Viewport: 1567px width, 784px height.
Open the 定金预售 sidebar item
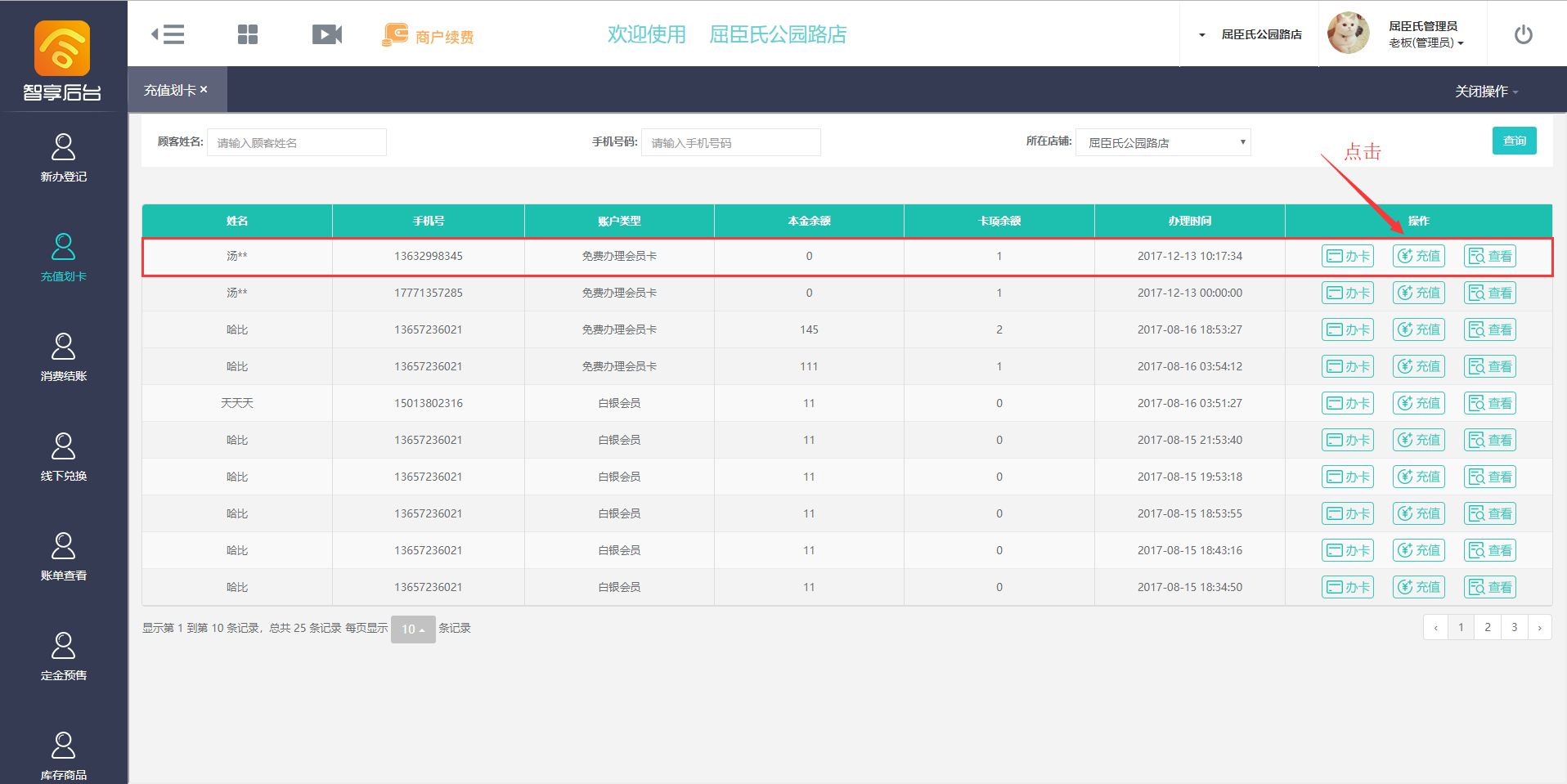click(64, 656)
